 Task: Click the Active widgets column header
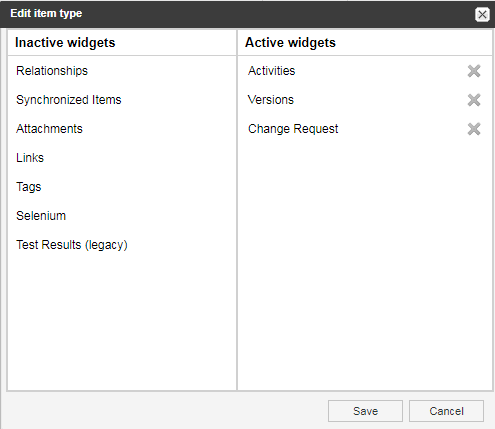[290, 43]
